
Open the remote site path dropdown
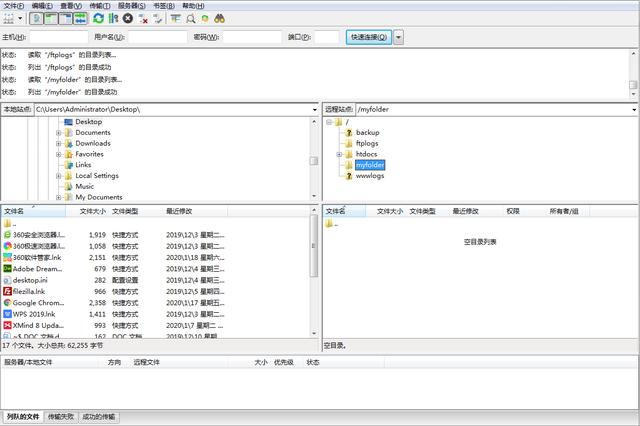click(x=634, y=109)
